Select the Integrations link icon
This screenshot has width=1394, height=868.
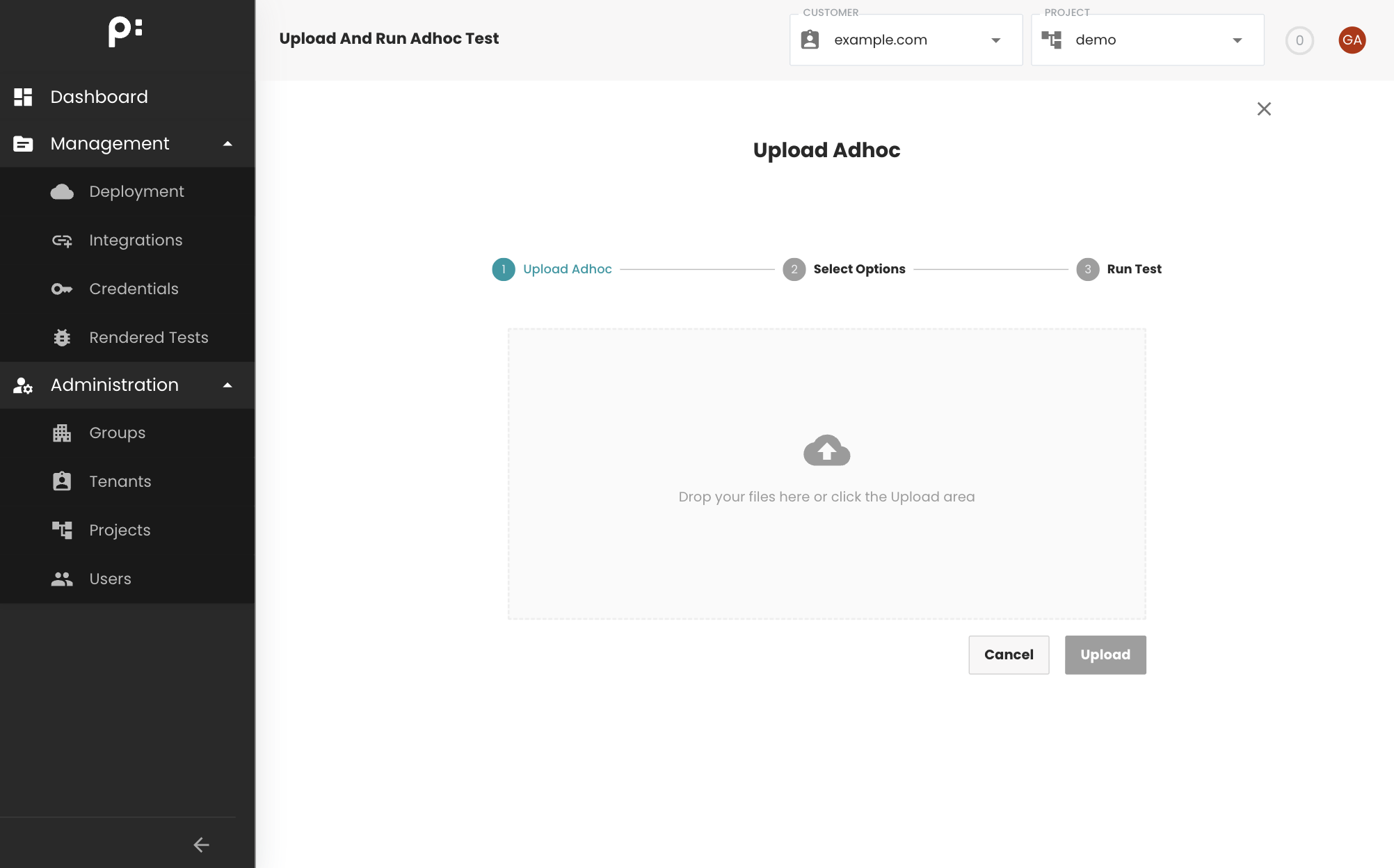pos(62,240)
